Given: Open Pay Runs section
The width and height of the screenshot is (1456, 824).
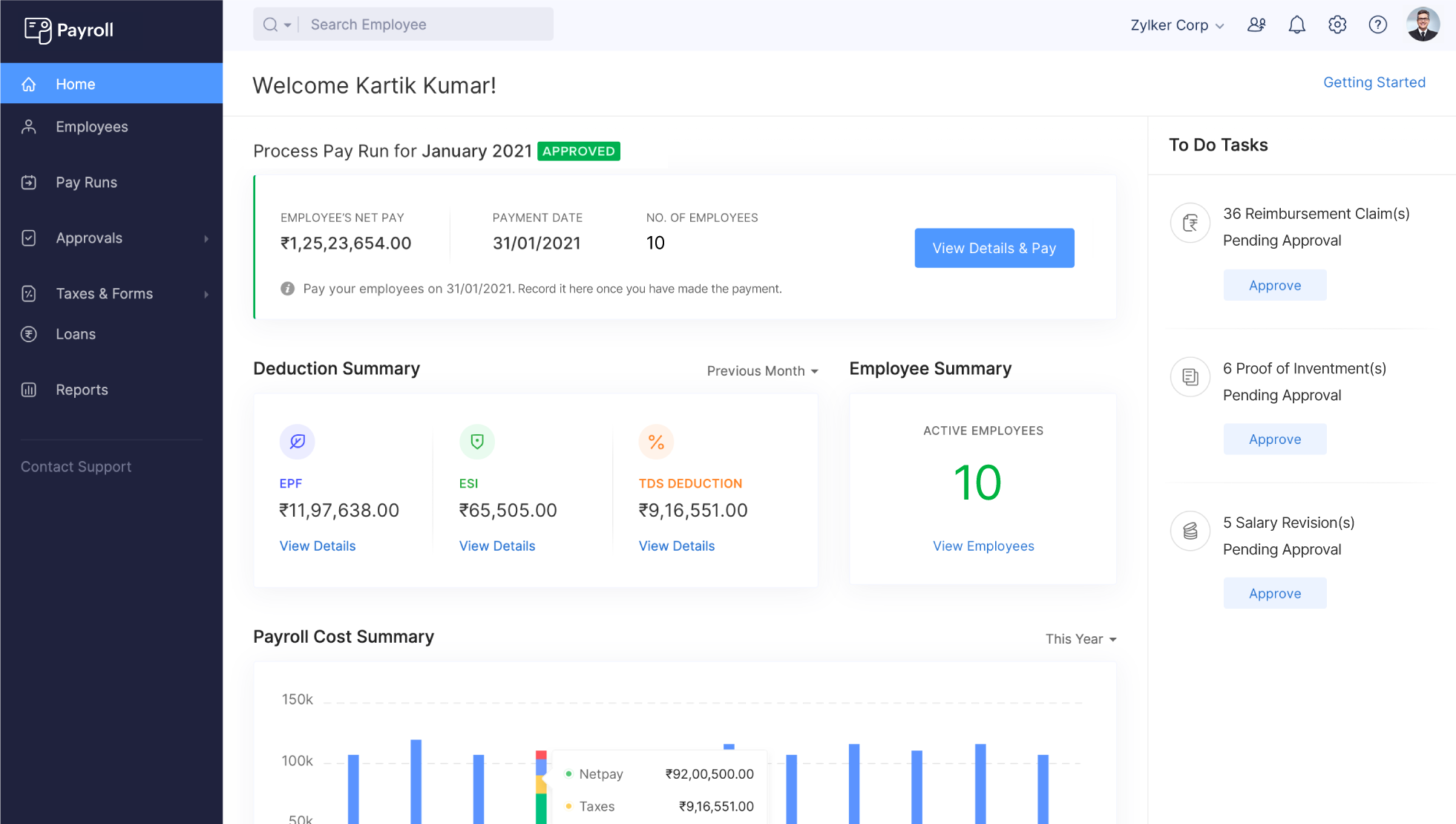Looking at the screenshot, I should (x=86, y=181).
